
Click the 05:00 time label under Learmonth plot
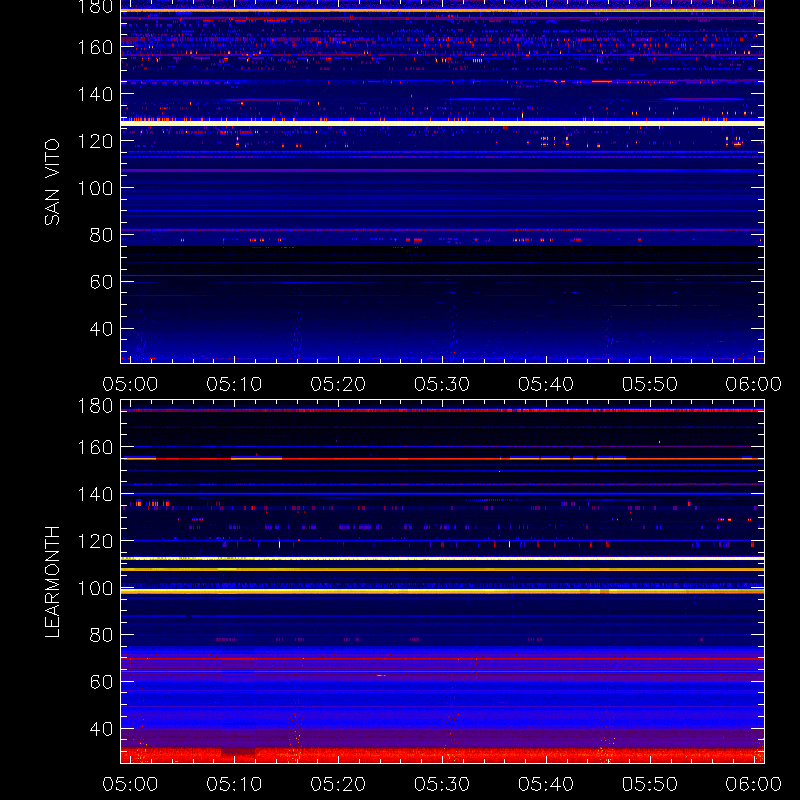point(130,784)
